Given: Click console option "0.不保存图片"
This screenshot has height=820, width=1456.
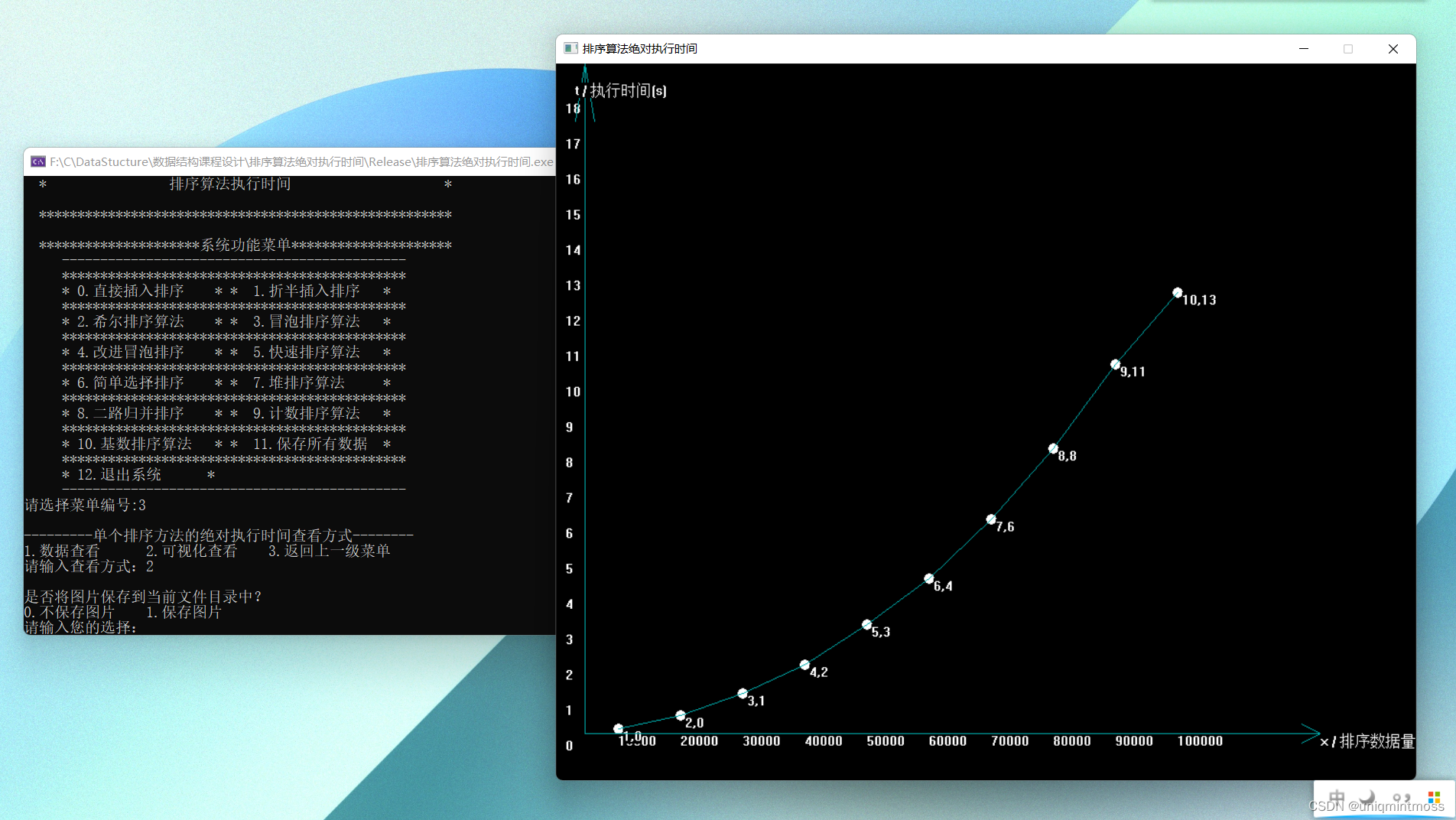Looking at the screenshot, I should (70, 612).
